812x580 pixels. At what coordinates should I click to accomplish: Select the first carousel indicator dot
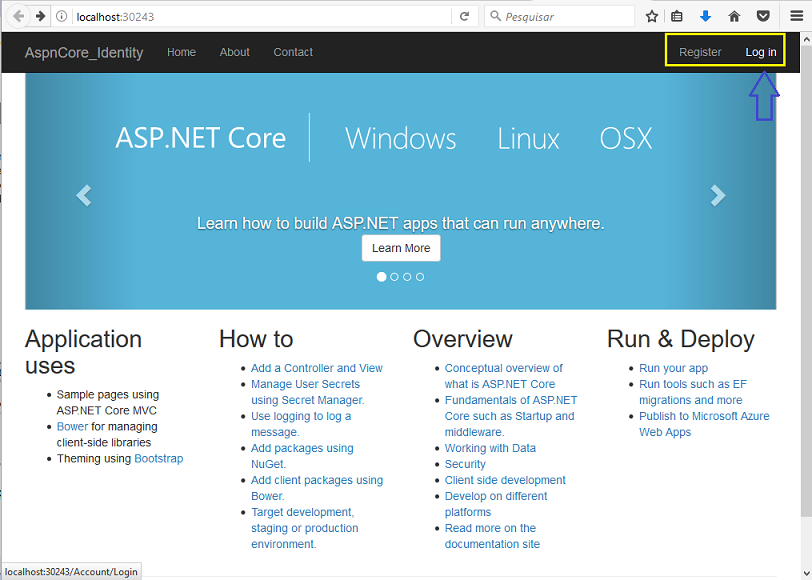tap(382, 277)
